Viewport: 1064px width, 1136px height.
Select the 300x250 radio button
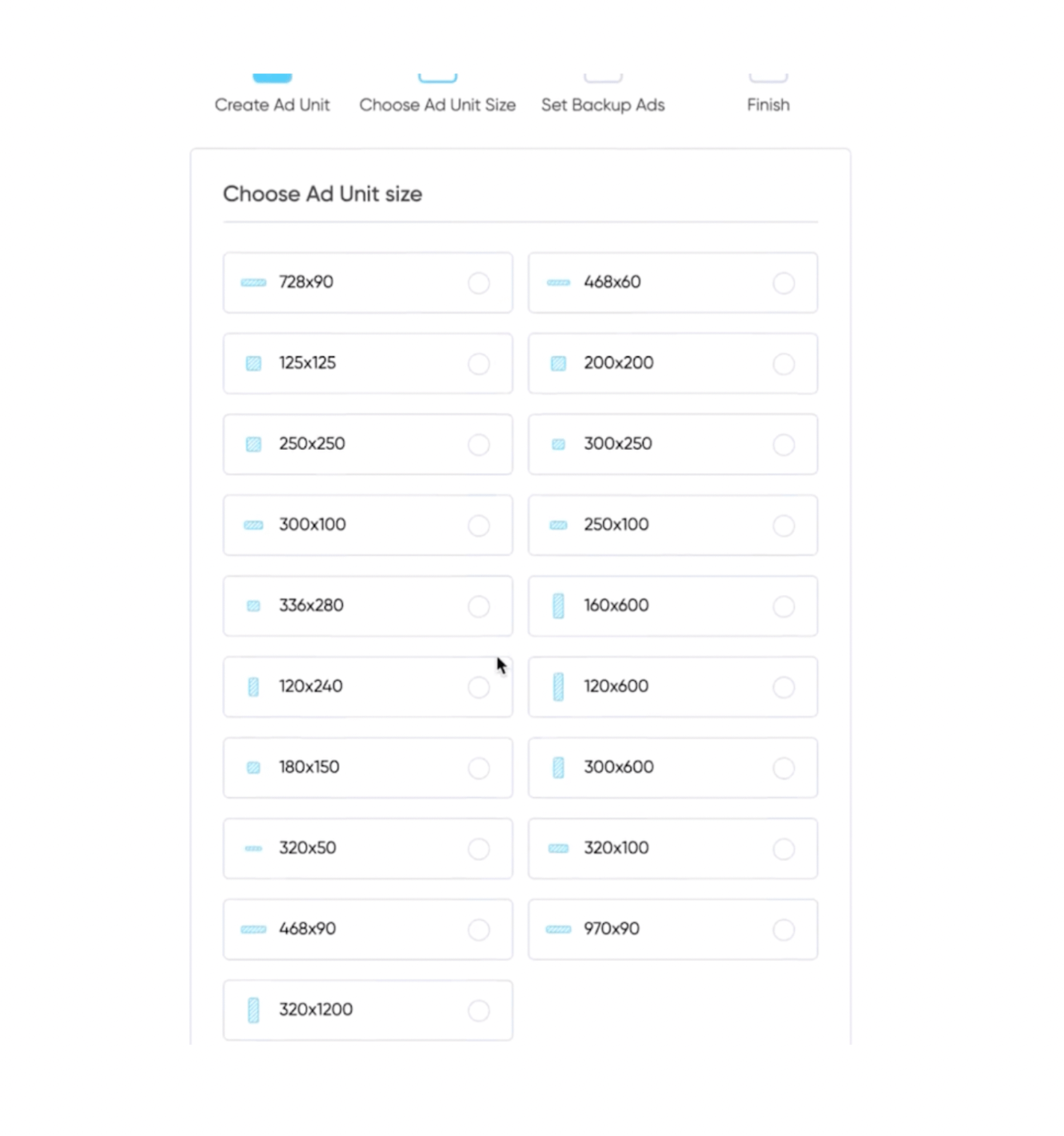tap(783, 445)
